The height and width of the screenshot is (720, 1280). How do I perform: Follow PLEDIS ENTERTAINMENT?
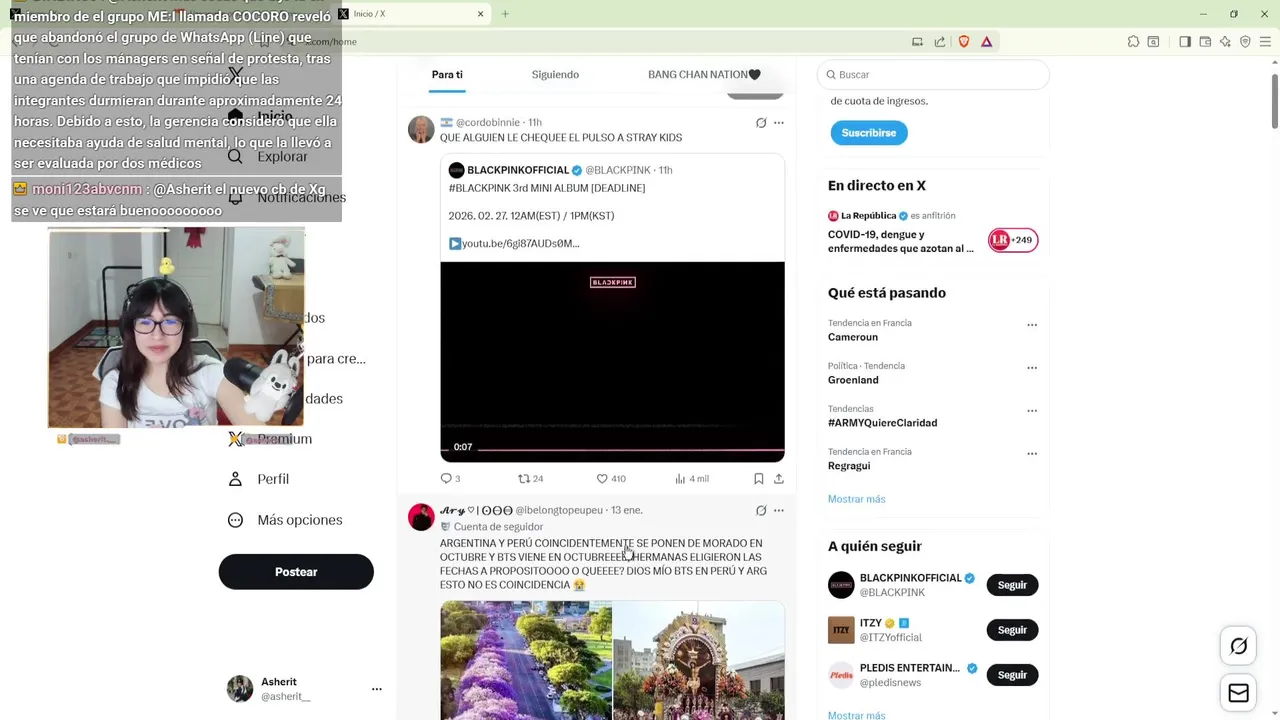(1012, 675)
